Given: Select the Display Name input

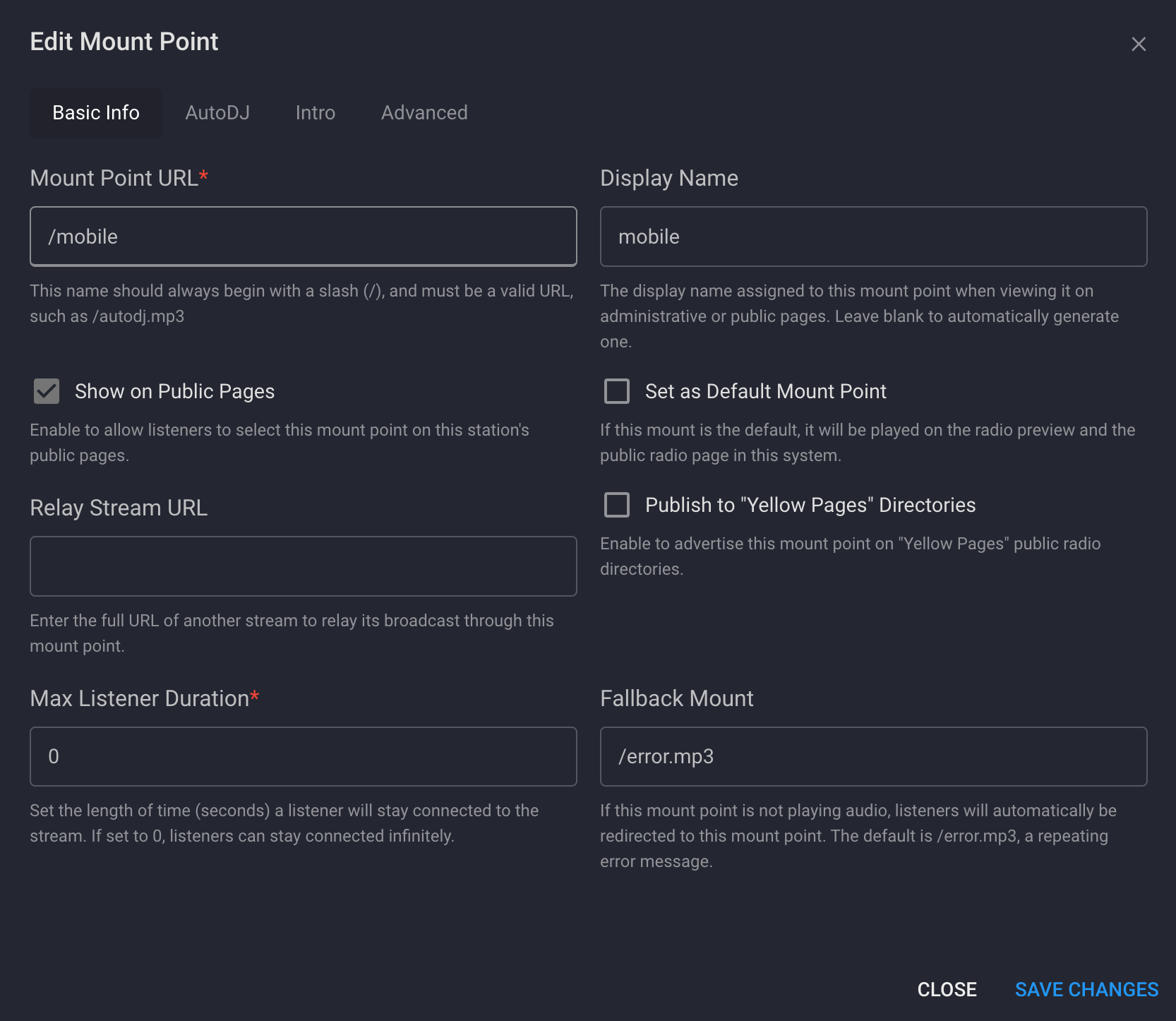Looking at the screenshot, I should [x=873, y=237].
